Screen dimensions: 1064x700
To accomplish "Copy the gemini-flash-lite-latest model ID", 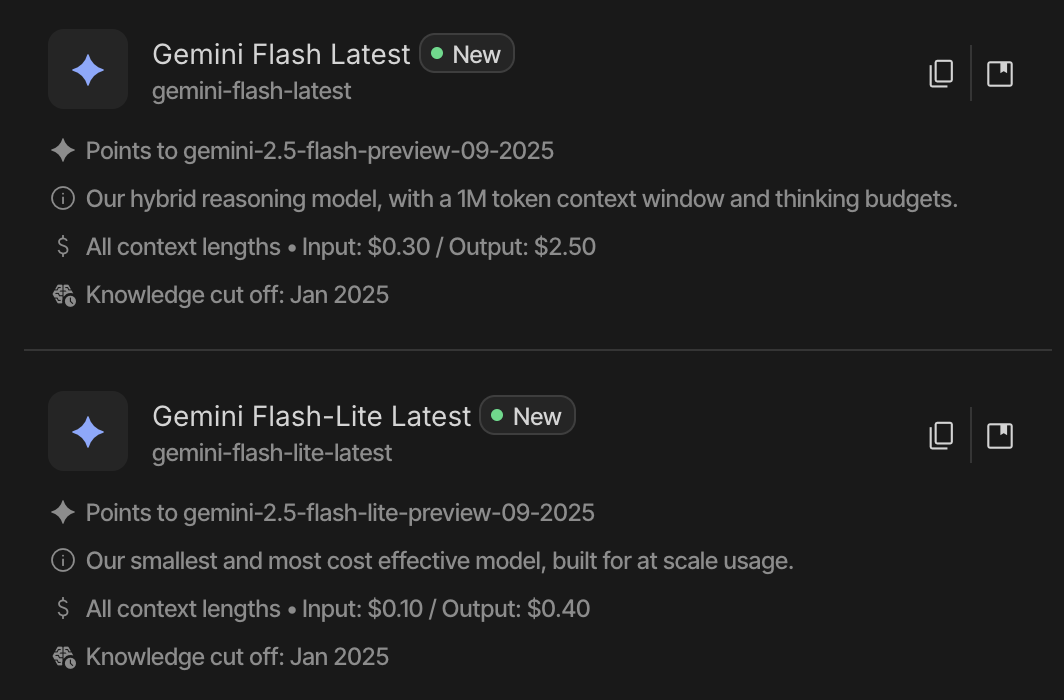I will click(x=941, y=436).
